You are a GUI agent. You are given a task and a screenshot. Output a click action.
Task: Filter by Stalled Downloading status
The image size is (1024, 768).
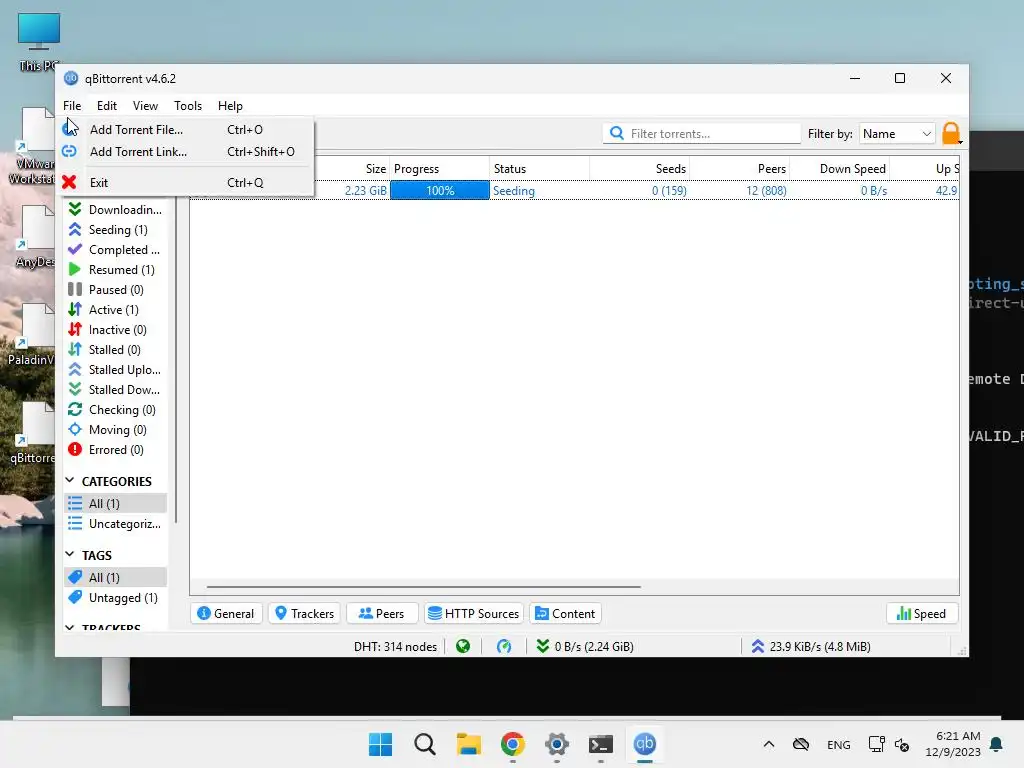tap(116, 390)
